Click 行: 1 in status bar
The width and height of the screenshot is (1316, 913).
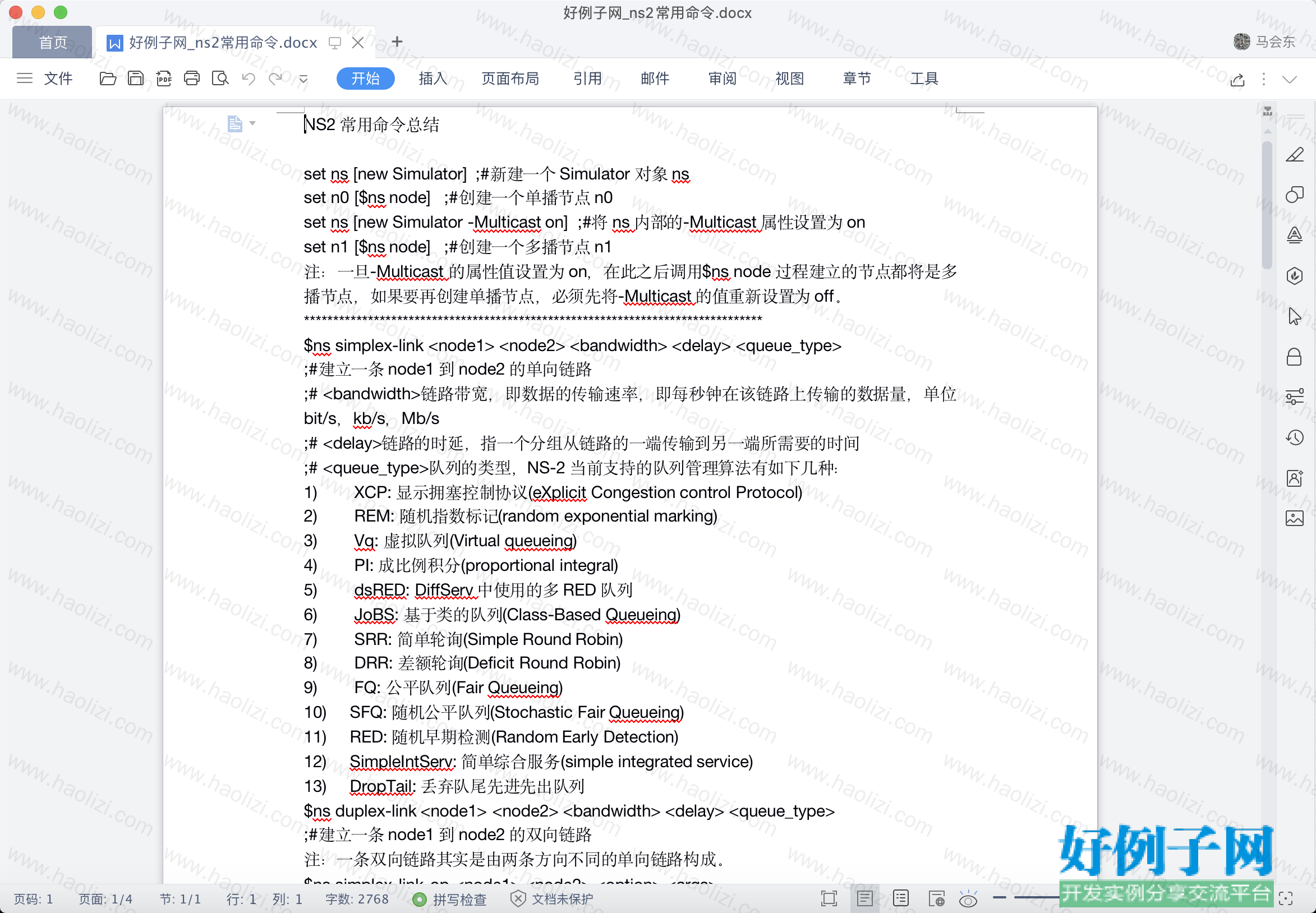point(241,900)
